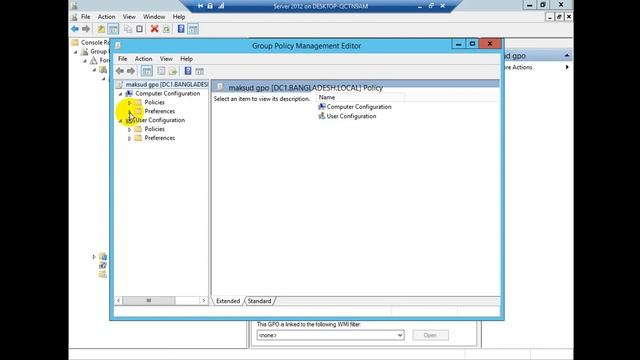
Task: Expand More Actions arrow in the Actions pane
Action: pos(567,67)
